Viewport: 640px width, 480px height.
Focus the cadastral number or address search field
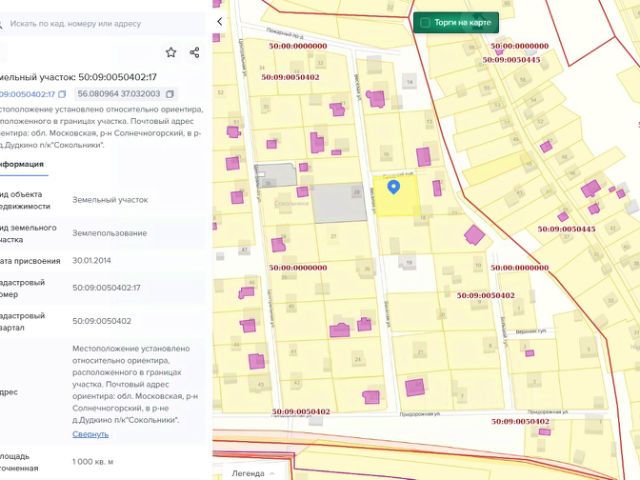pos(102,24)
